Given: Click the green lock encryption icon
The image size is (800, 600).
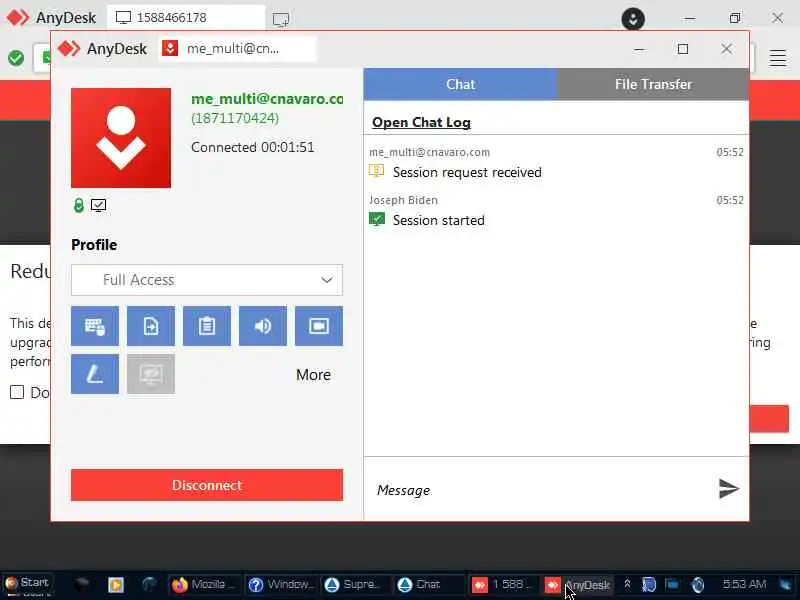Looking at the screenshot, I should pyautogui.click(x=79, y=206).
